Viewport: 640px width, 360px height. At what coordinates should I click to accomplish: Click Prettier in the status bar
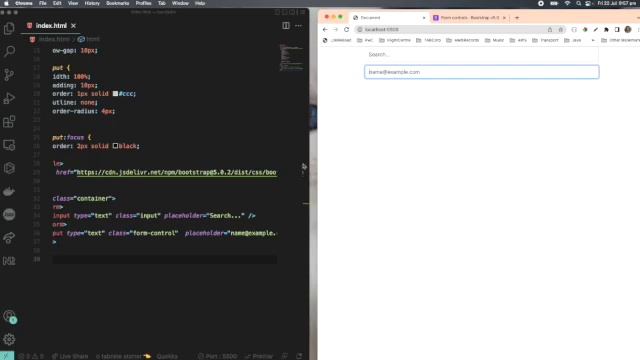259,356
